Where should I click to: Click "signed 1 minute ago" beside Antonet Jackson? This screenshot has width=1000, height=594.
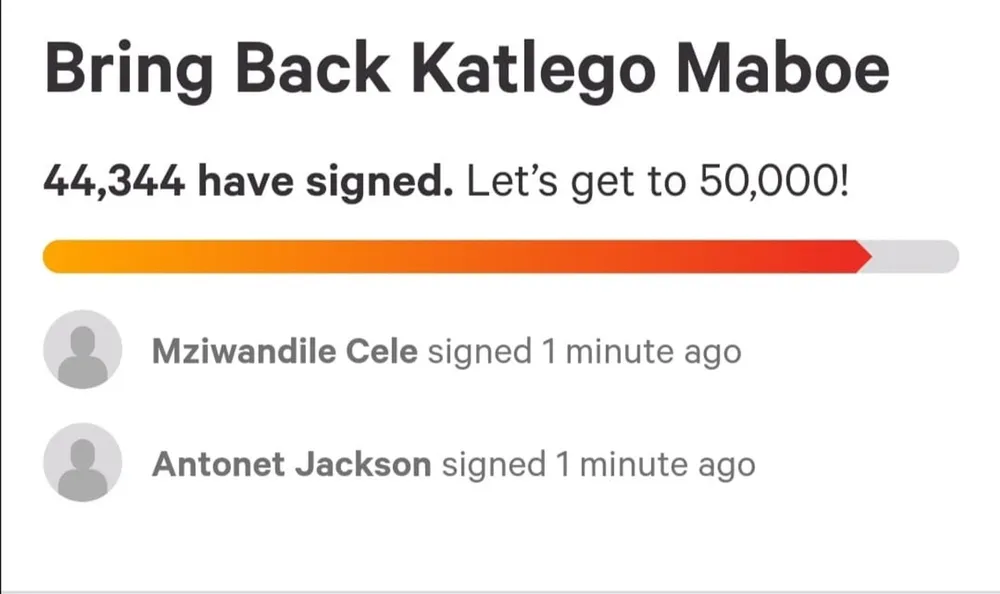point(598,464)
